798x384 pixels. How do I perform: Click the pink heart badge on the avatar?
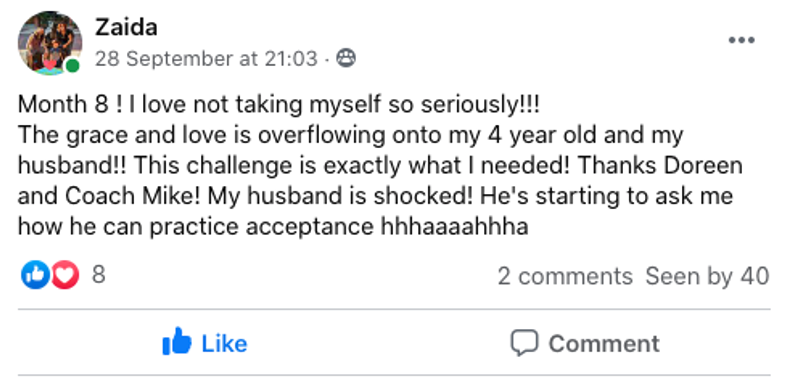49,65
